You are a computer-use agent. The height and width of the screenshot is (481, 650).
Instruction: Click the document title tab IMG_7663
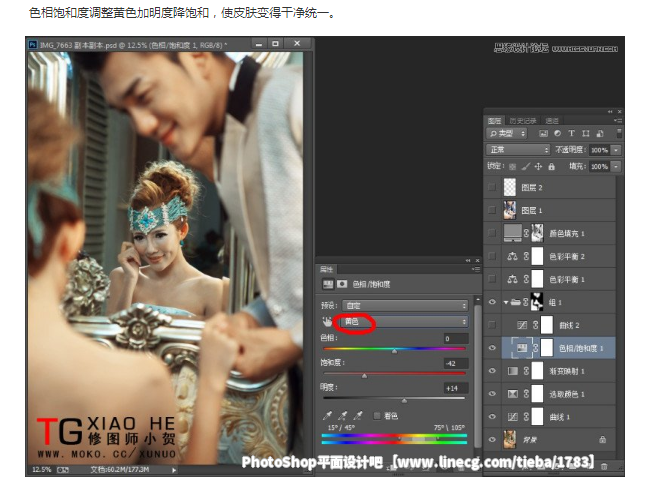click(x=133, y=45)
